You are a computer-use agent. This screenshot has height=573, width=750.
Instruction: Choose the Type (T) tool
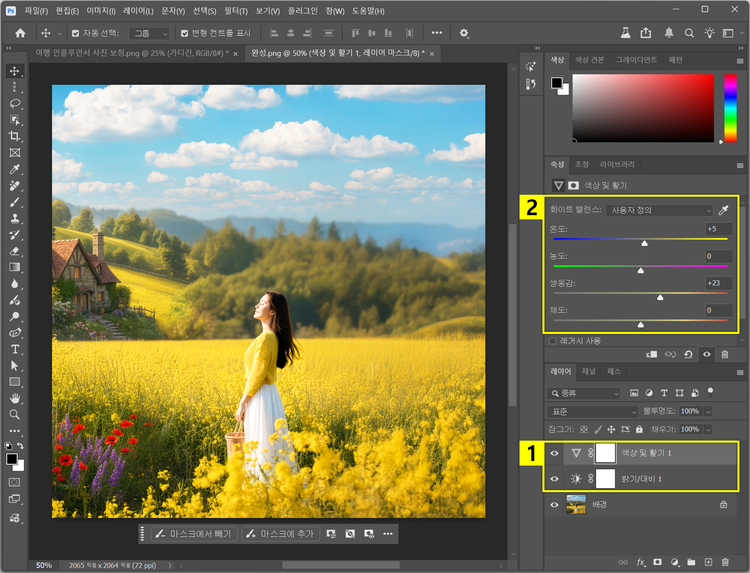pos(15,349)
